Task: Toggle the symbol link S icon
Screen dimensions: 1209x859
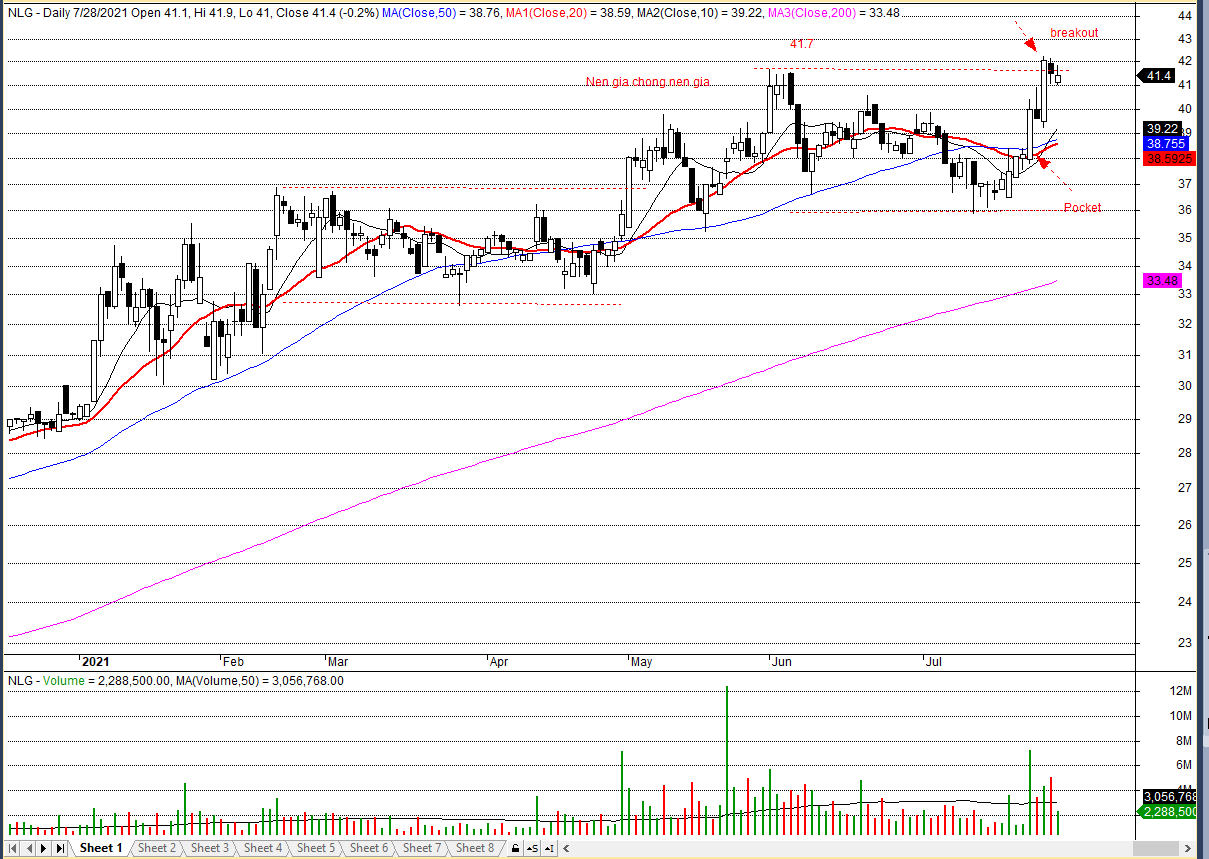Action: (x=534, y=848)
